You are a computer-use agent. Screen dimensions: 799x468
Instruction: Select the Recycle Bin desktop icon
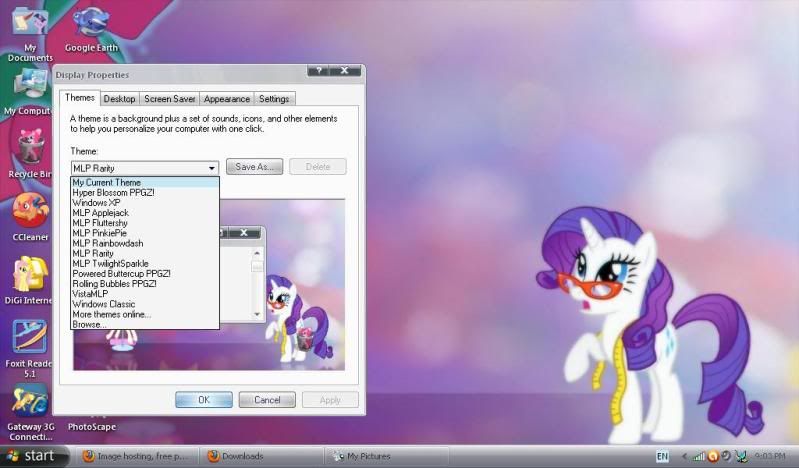pos(29,154)
